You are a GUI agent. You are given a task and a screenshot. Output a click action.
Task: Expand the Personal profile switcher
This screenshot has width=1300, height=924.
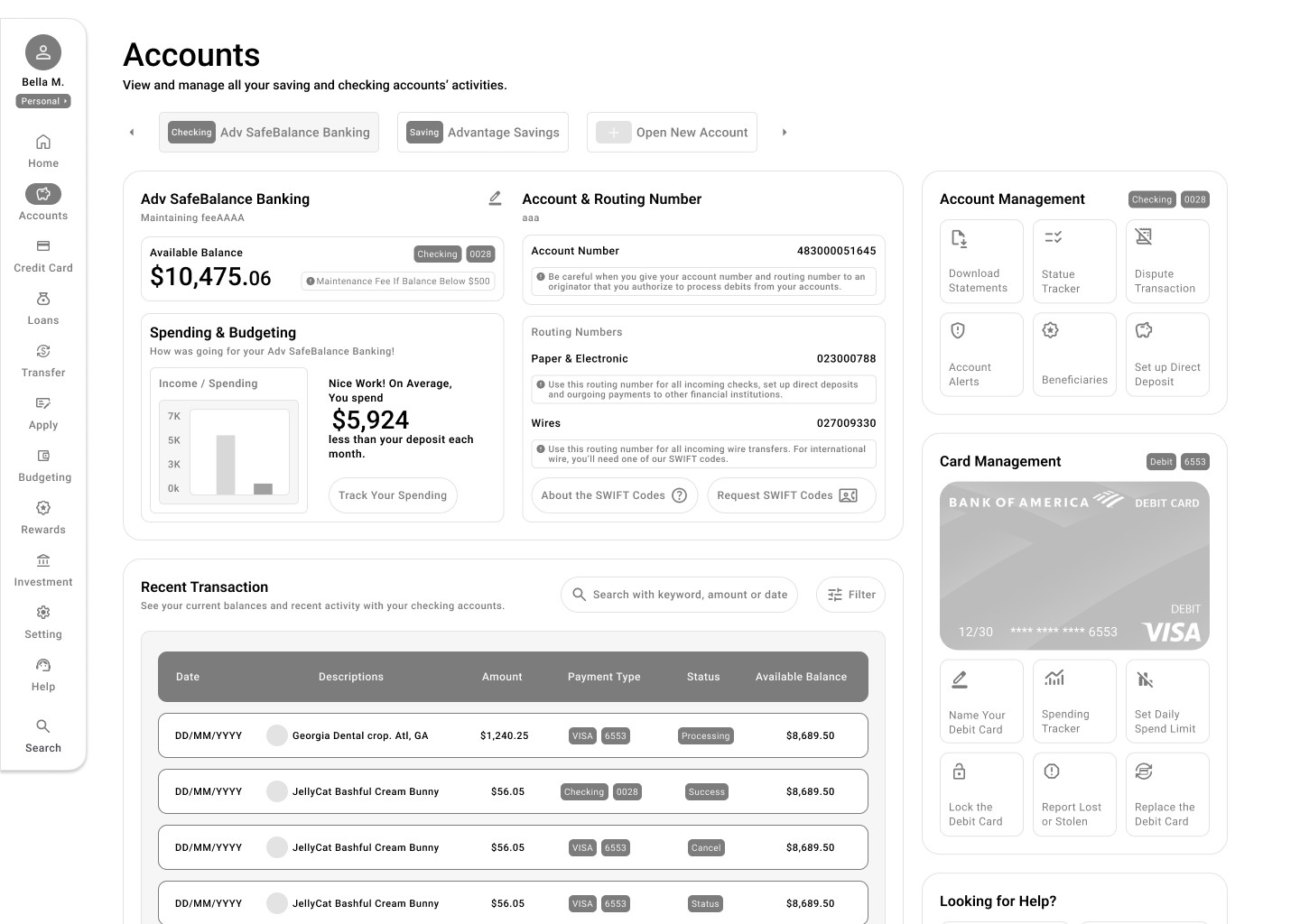[x=43, y=101]
